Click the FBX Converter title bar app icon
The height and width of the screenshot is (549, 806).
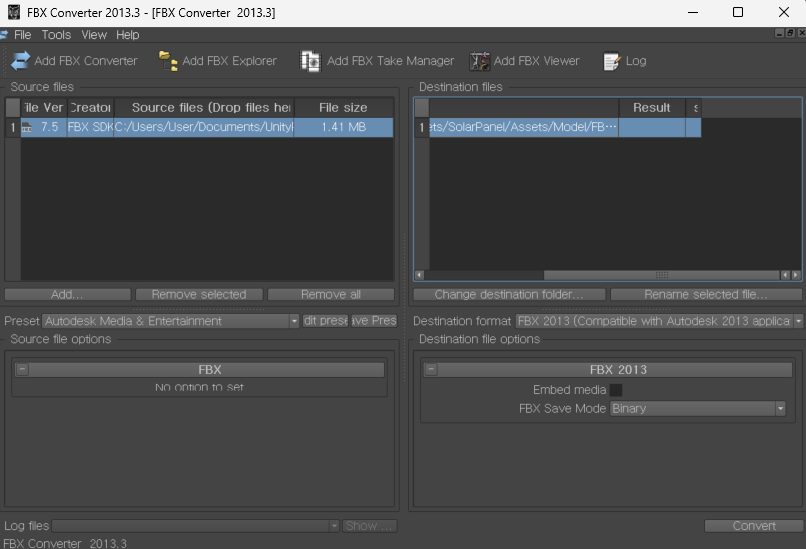click(x=14, y=12)
